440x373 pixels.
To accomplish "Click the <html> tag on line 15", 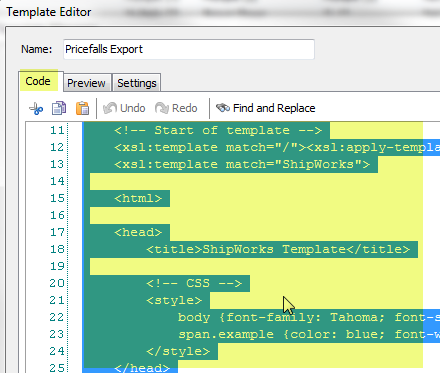I will [138, 198].
